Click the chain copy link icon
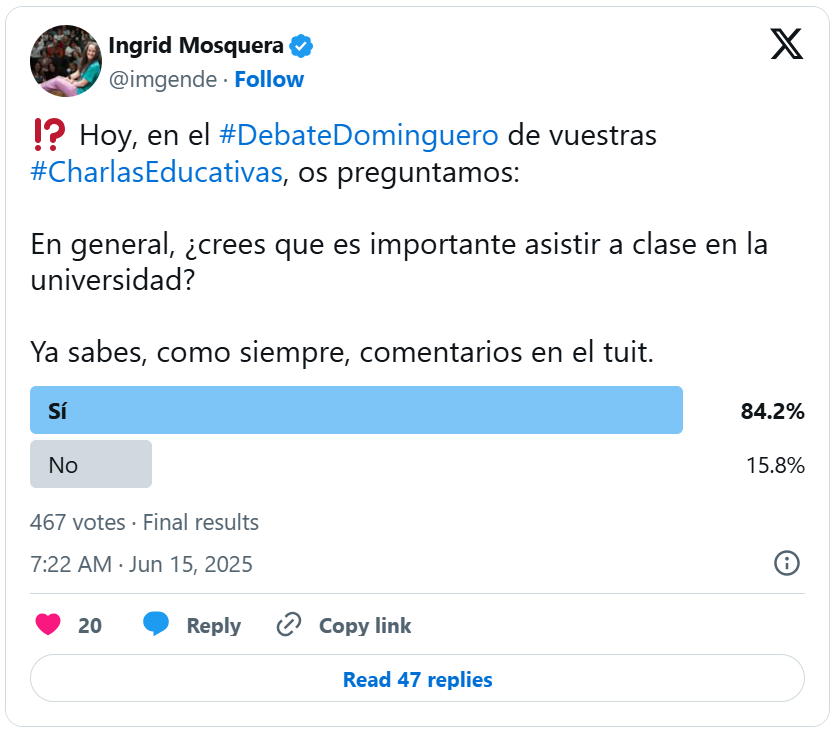 (289, 625)
